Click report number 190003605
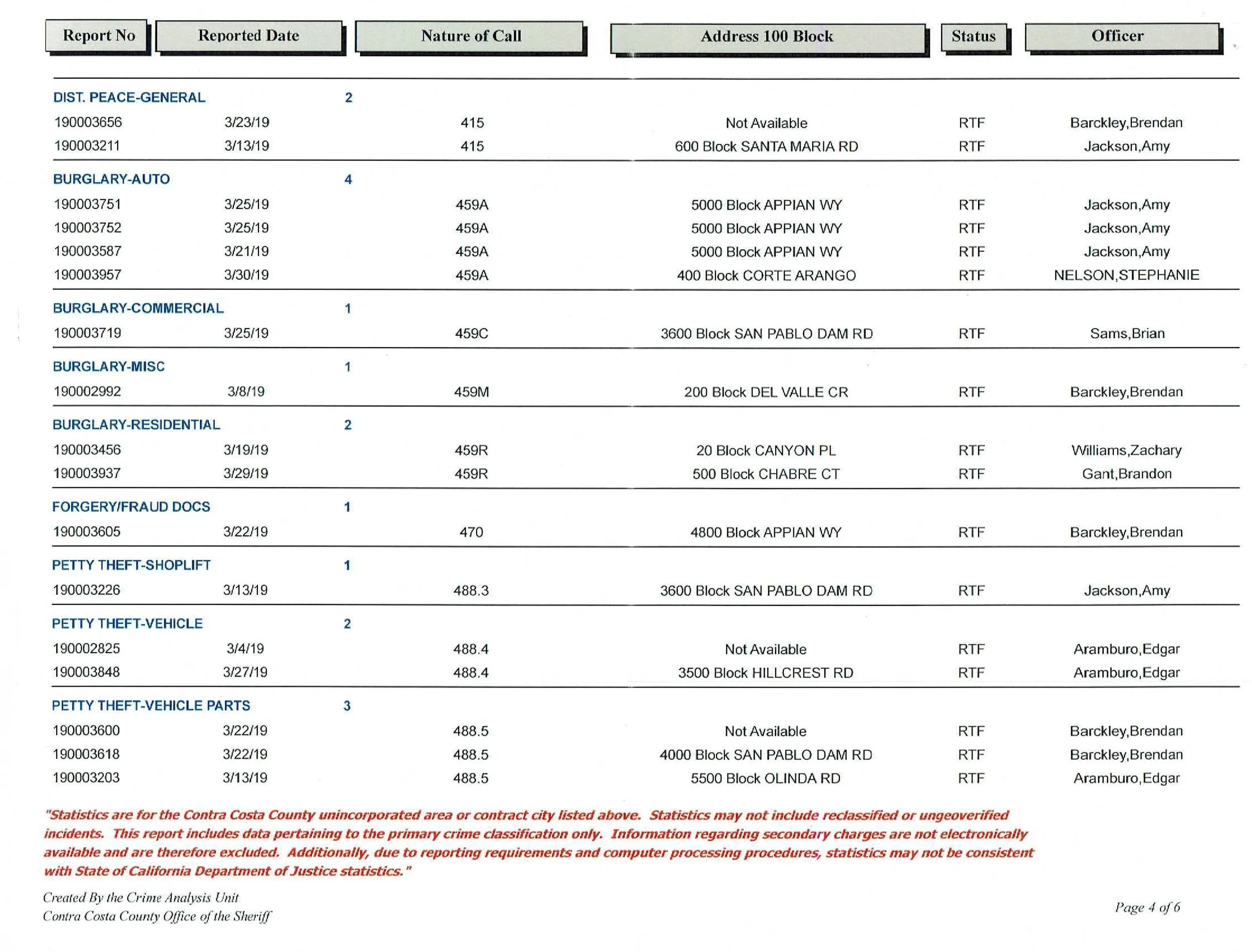 click(87, 532)
